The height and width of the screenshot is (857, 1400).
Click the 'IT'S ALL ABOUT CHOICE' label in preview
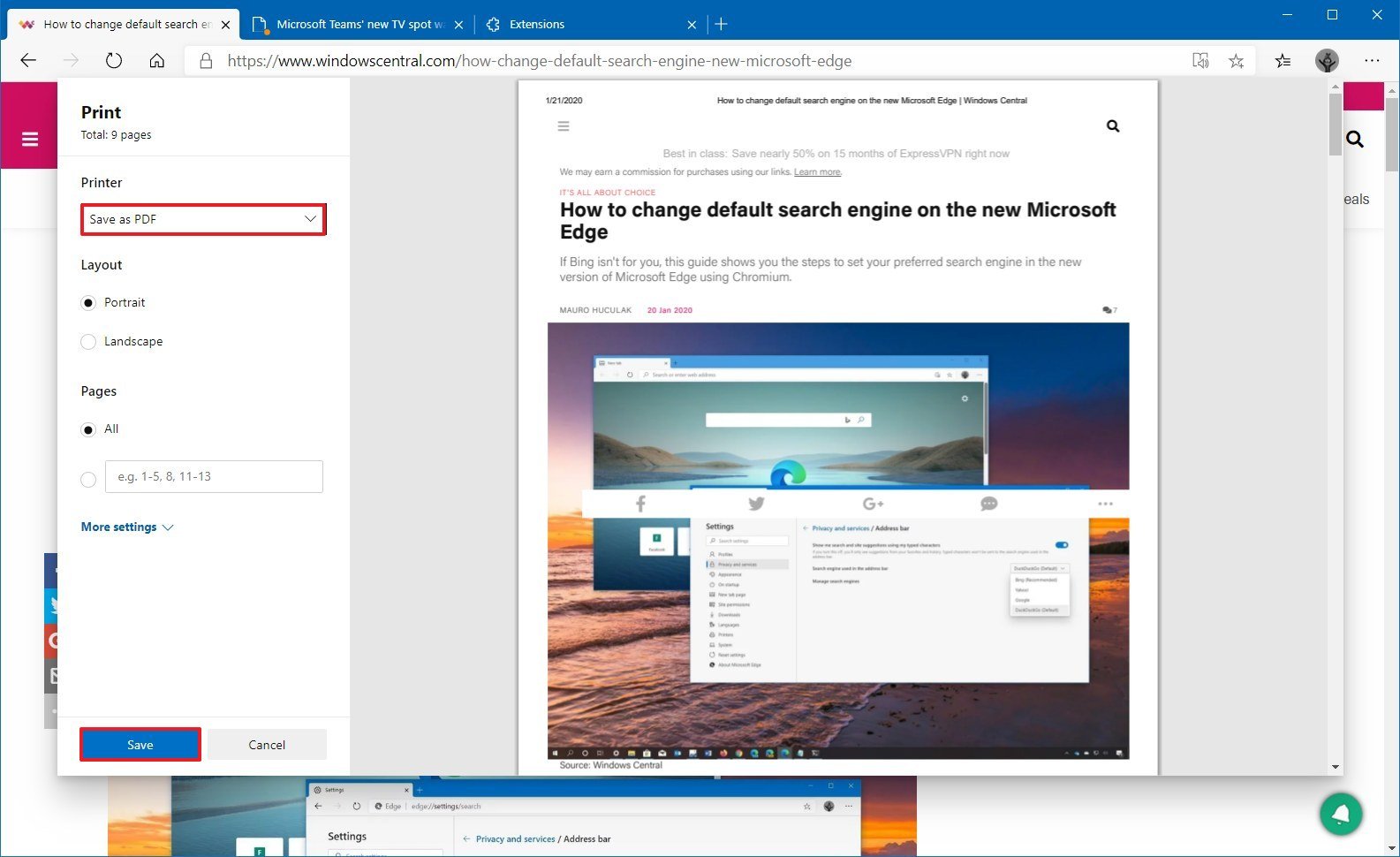607,193
